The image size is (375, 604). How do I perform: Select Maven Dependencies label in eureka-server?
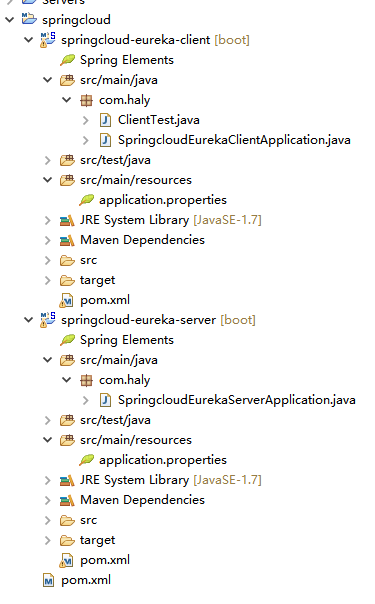(142, 500)
